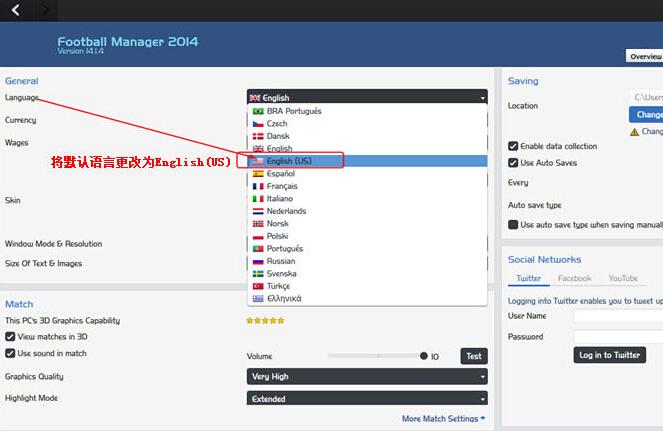The width and height of the screenshot is (663, 431).
Task: Open the Overview tab
Action: [x=644, y=56]
